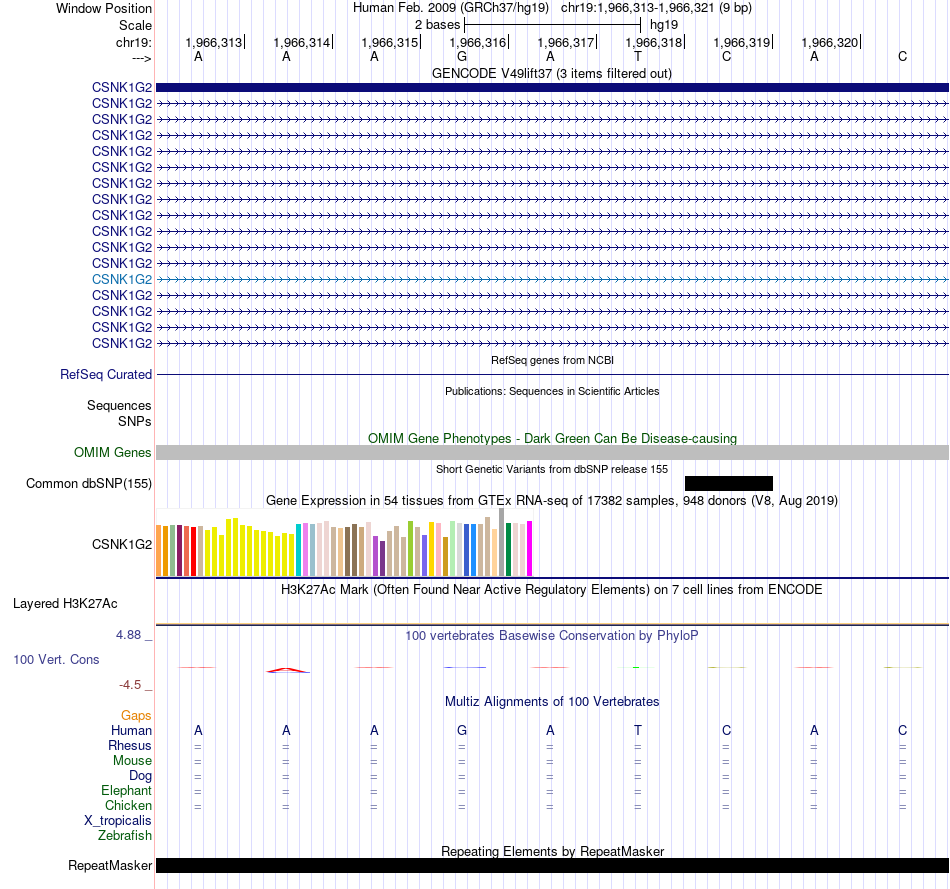Click the gray OMIM Genes bar
Viewport: 950px width, 889px height.
(x=552, y=452)
